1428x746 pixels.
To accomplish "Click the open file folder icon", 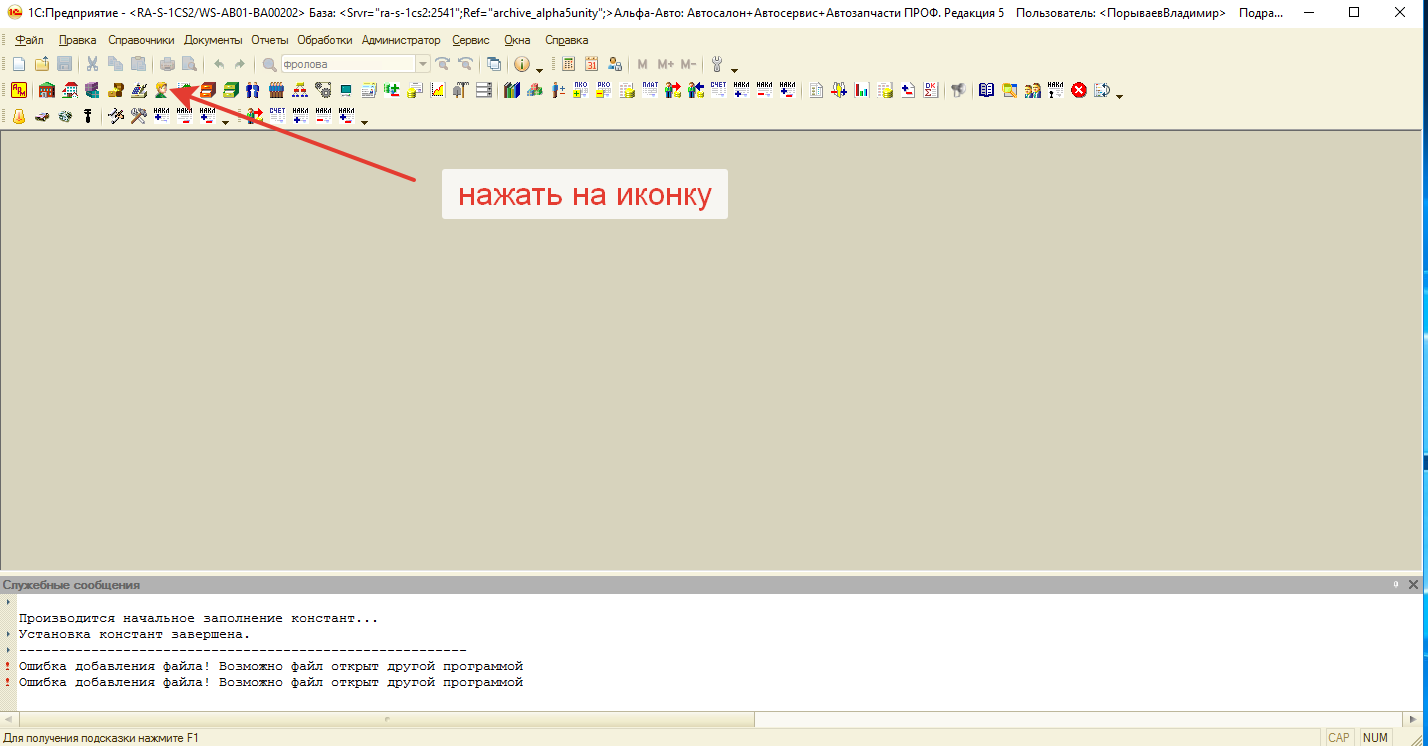I will [42, 64].
